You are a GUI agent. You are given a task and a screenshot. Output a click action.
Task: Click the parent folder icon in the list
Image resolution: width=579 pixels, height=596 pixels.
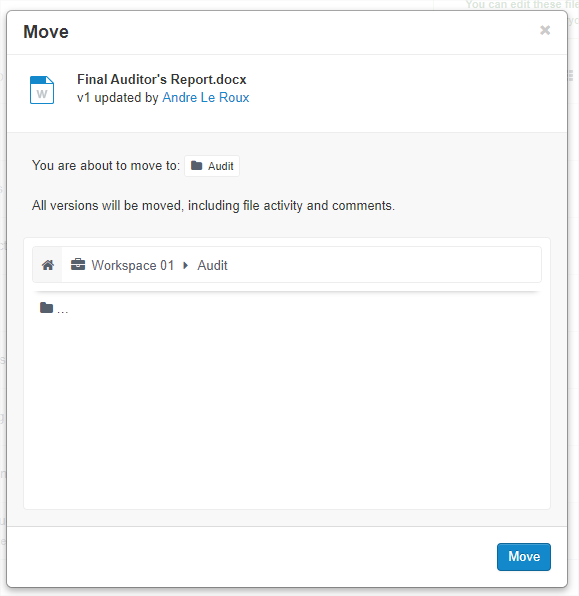pos(46,308)
